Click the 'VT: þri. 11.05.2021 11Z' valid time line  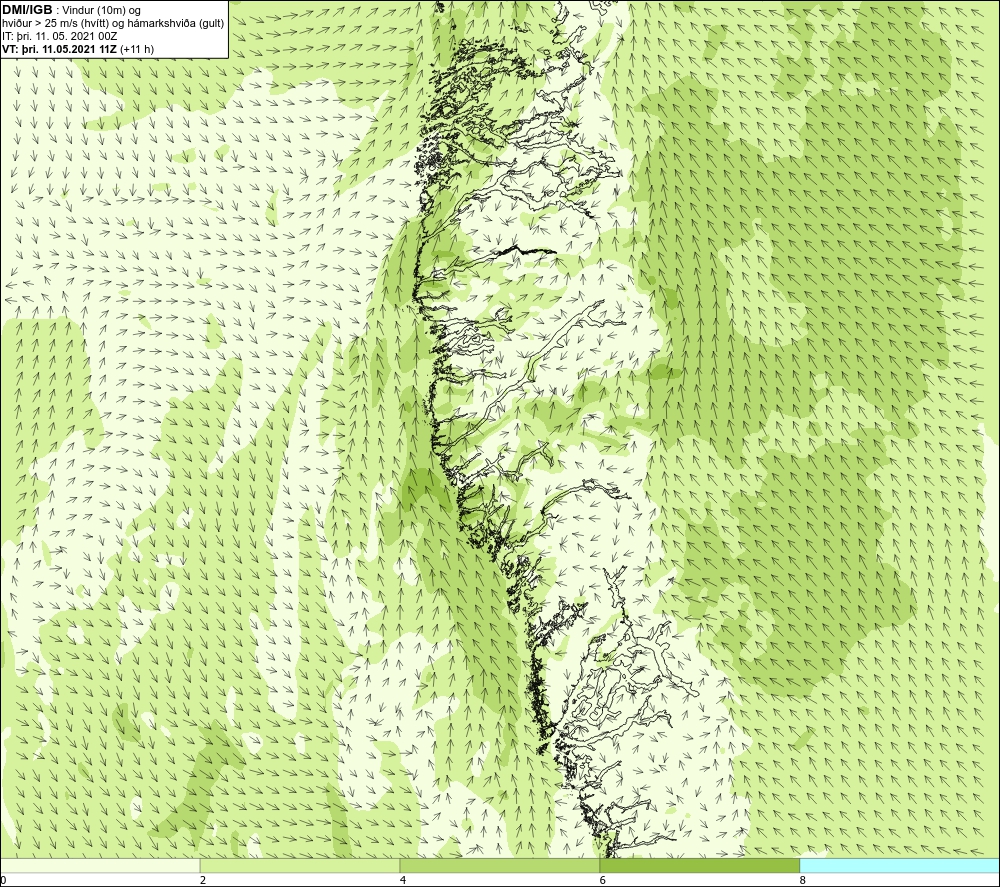(x=78, y=49)
